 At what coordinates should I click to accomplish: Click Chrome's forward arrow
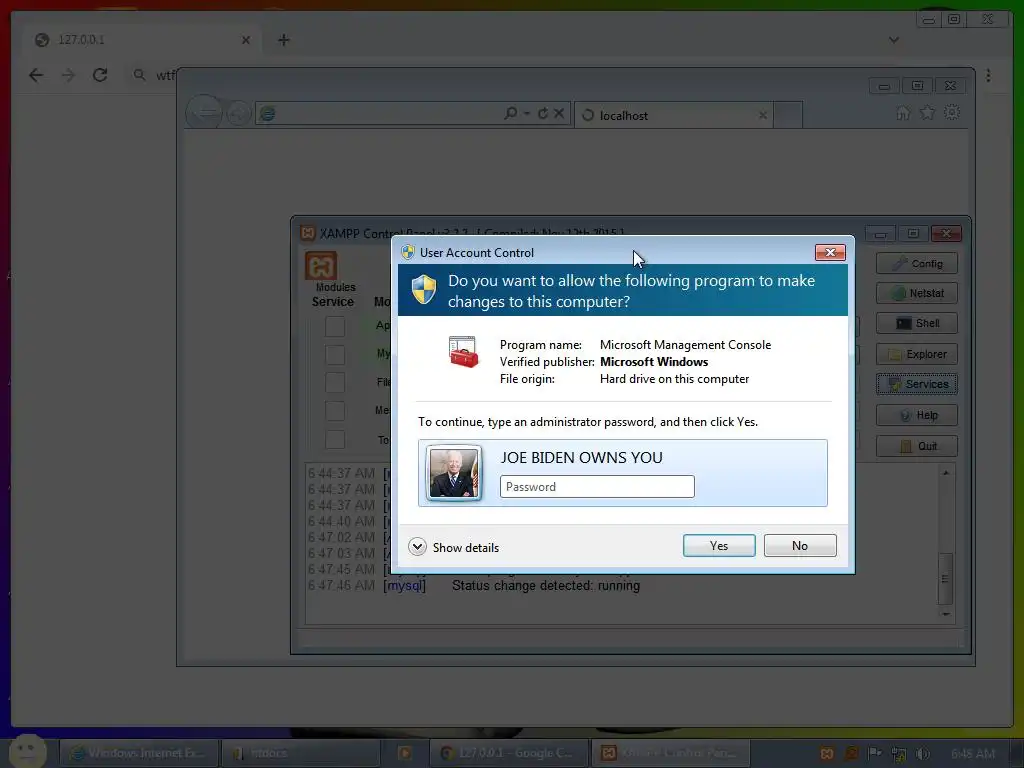click(x=68, y=75)
